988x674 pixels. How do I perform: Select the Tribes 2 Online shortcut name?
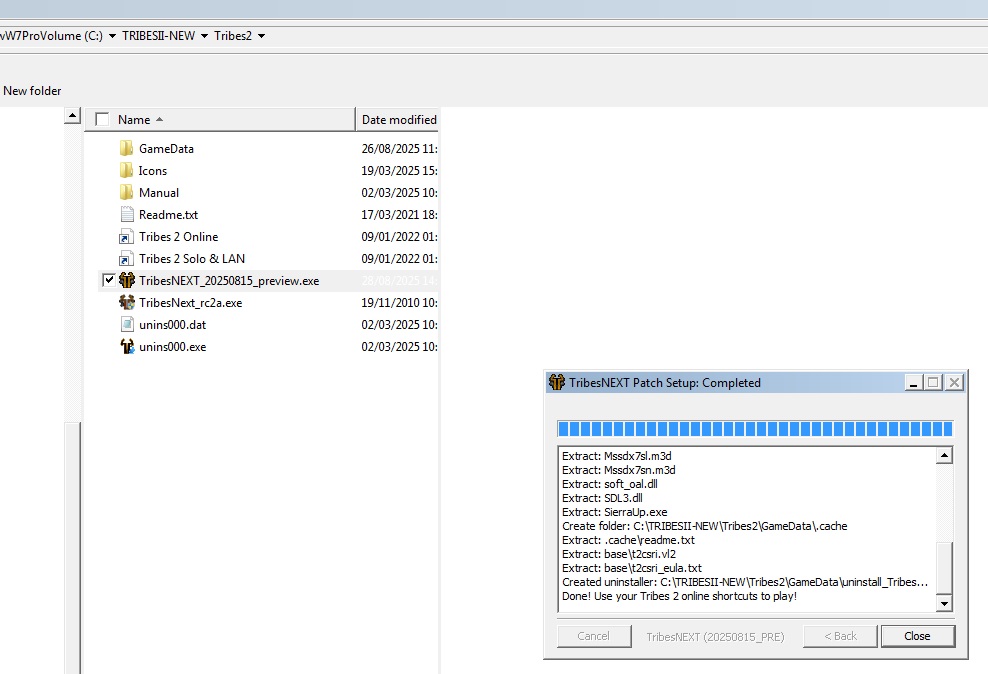(x=178, y=237)
